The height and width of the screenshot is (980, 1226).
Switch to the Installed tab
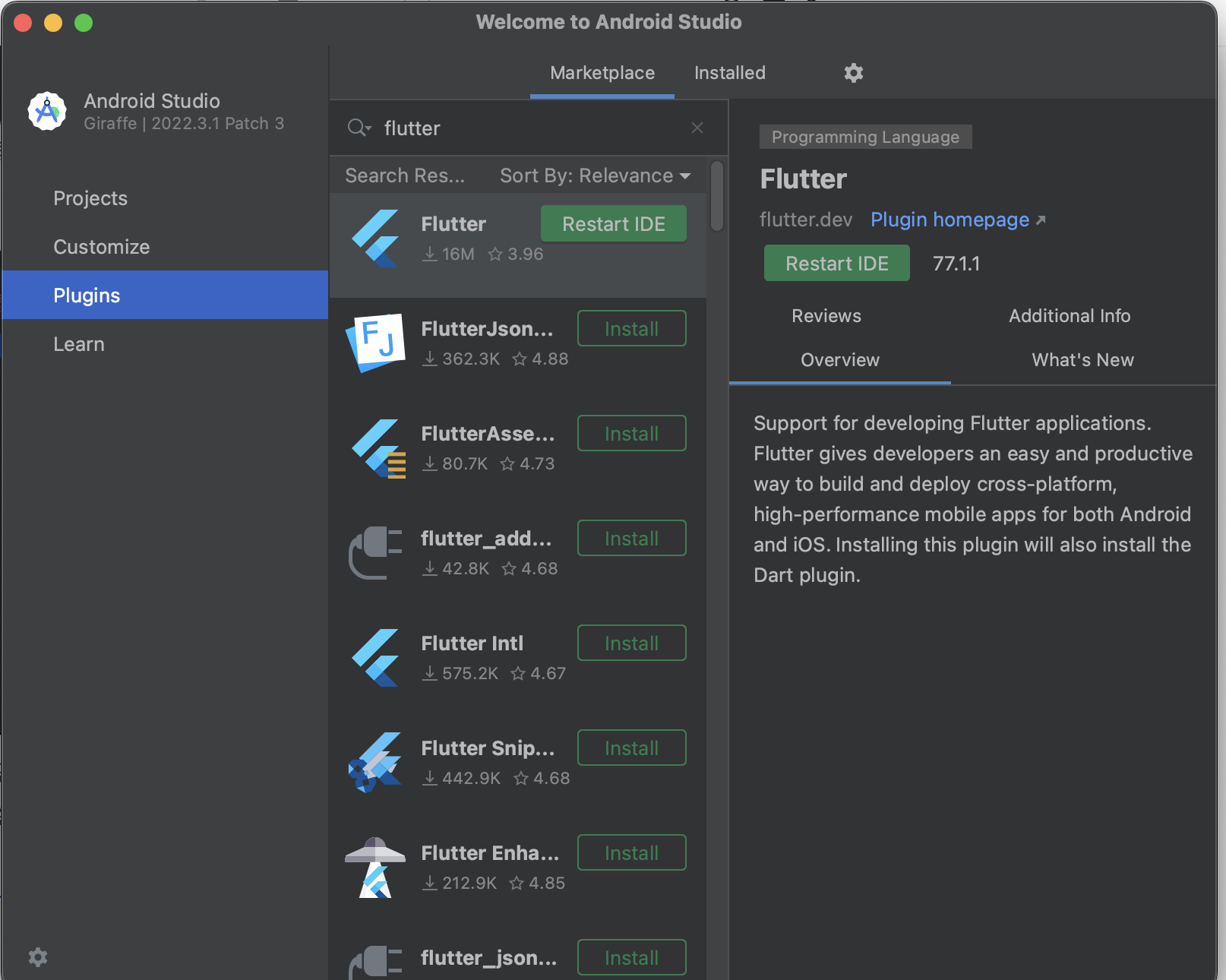tap(730, 73)
